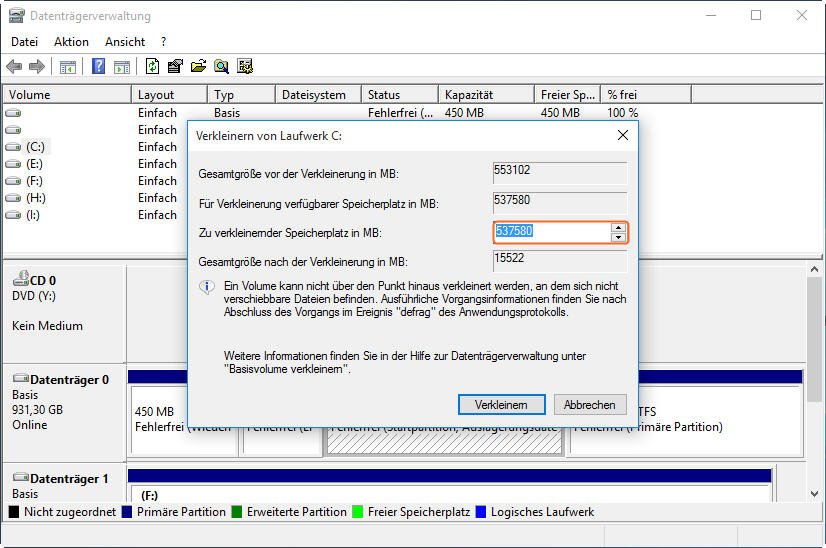This screenshot has height=548, width=826.
Task: Click the total size before shrinking field 553102
Action: pyautogui.click(x=560, y=173)
